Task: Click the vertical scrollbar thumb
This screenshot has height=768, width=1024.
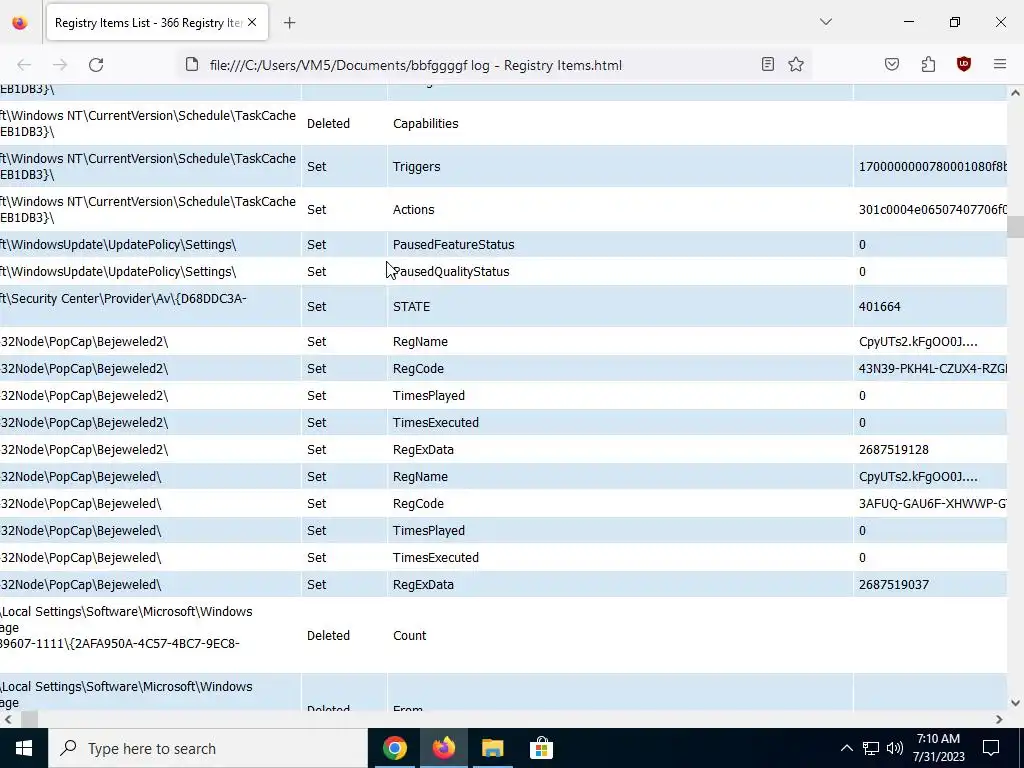Action: point(1015,227)
